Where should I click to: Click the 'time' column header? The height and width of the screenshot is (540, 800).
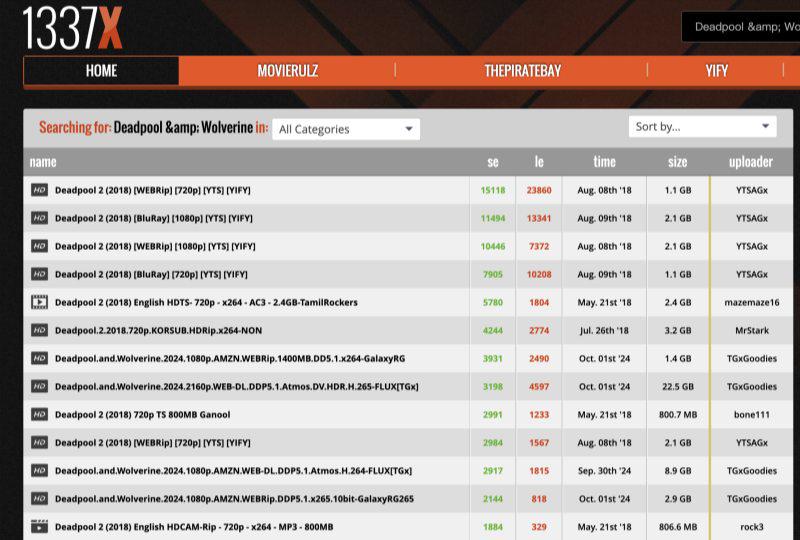(x=604, y=162)
